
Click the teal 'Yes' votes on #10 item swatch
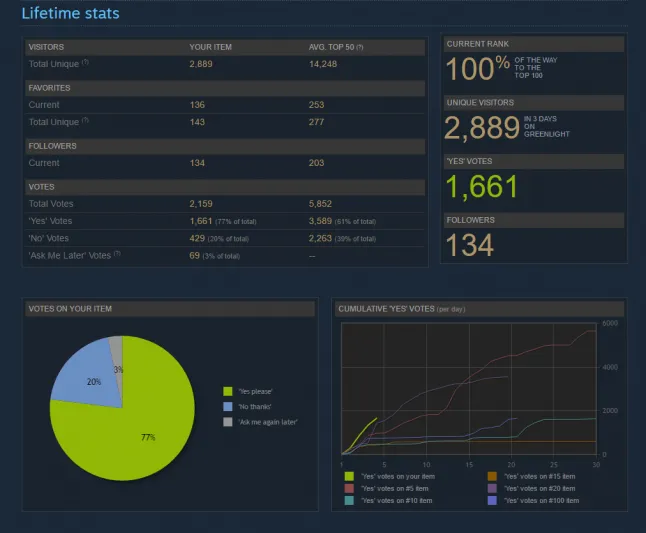[x=349, y=500]
